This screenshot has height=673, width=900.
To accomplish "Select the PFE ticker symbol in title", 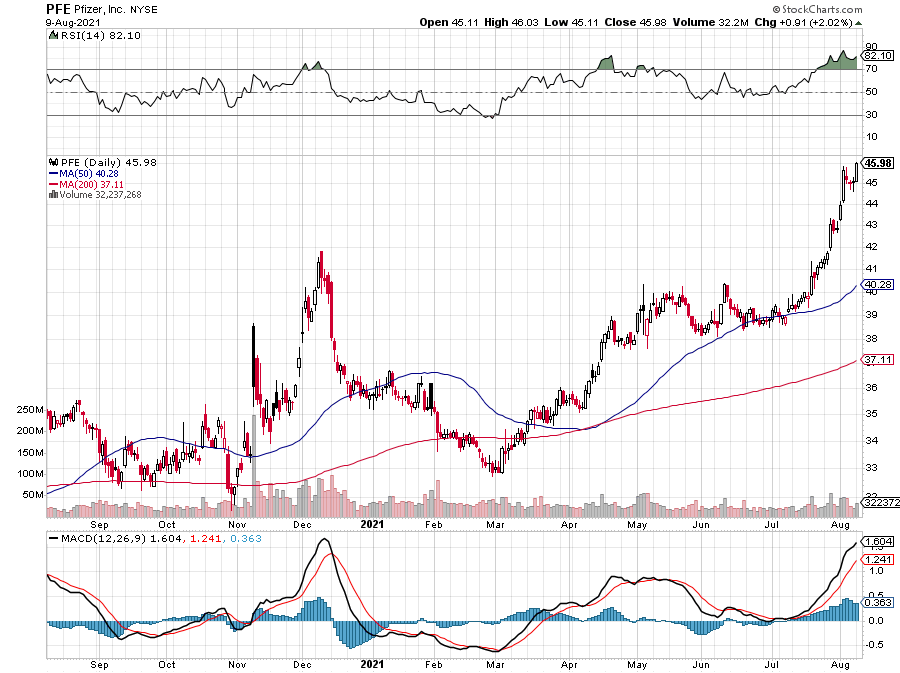I will tap(59, 9).
